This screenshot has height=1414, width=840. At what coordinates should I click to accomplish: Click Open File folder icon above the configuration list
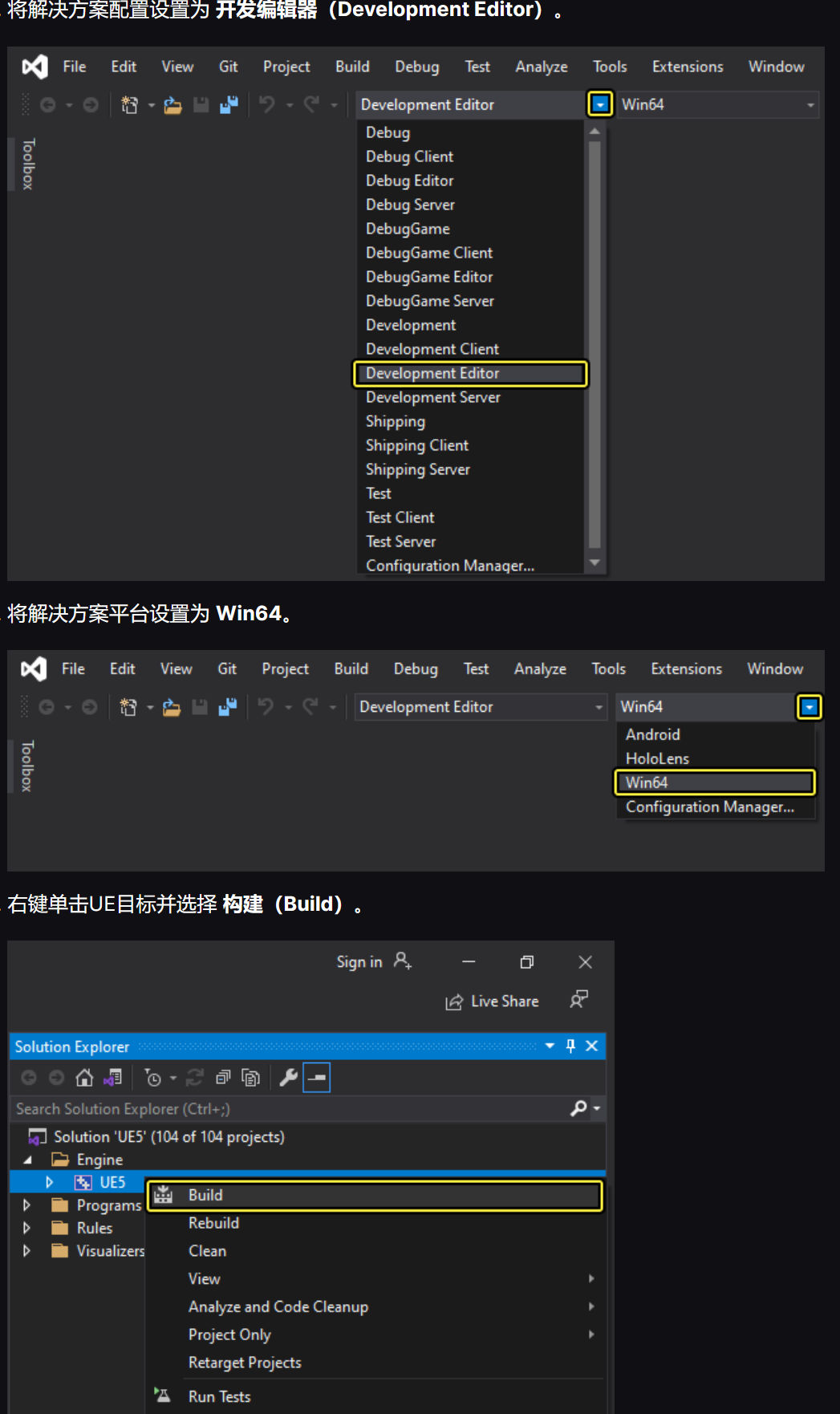(172, 104)
